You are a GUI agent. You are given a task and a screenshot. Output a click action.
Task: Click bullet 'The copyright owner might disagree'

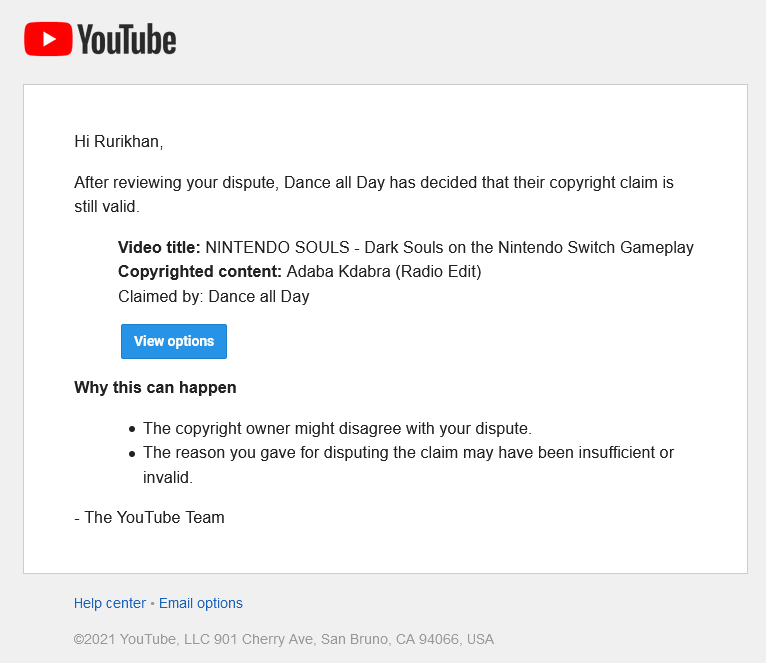pyautogui.click(x=337, y=428)
